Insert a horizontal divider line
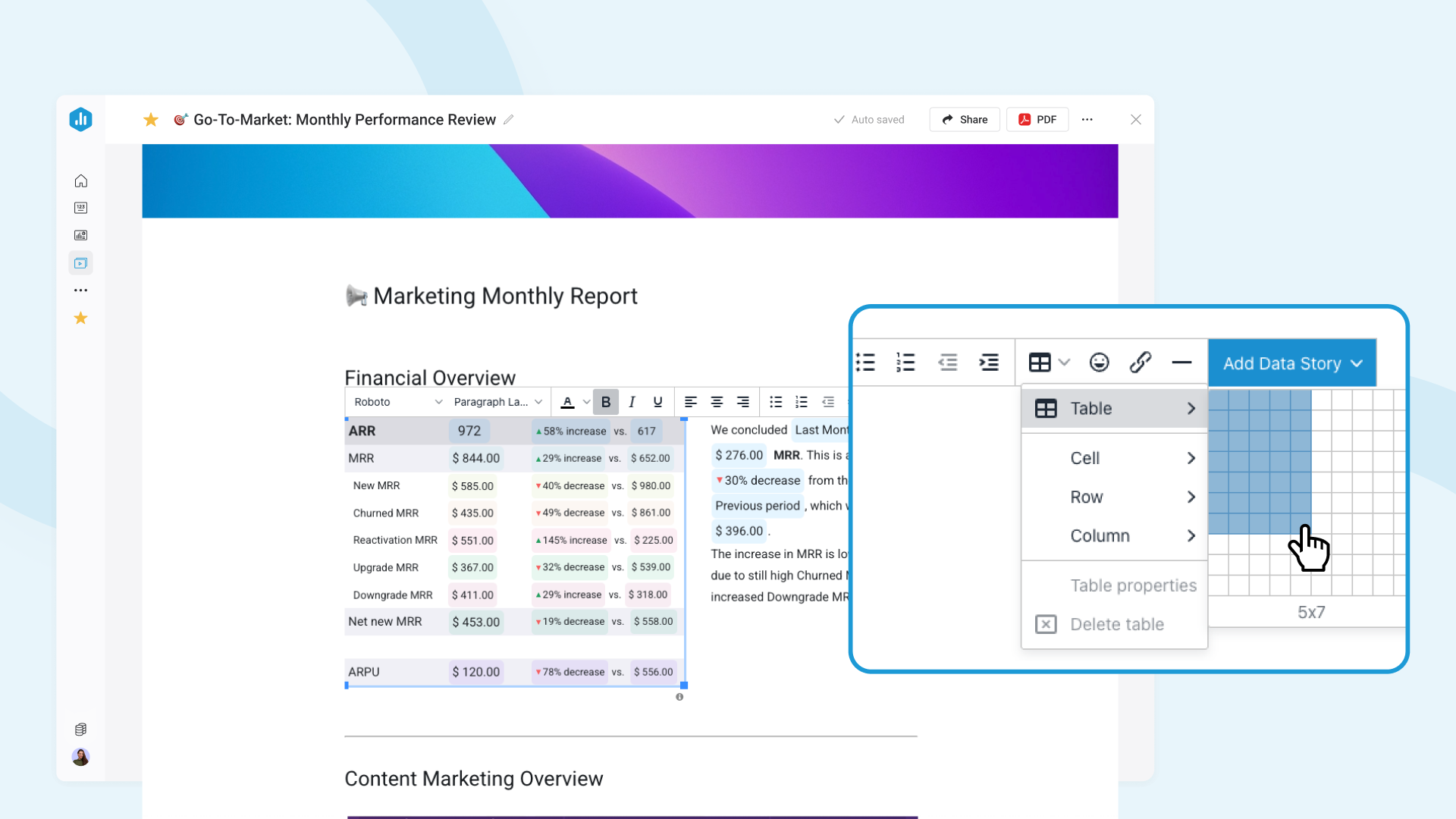Image resolution: width=1456 pixels, height=819 pixels. pyautogui.click(x=1182, y=362)
